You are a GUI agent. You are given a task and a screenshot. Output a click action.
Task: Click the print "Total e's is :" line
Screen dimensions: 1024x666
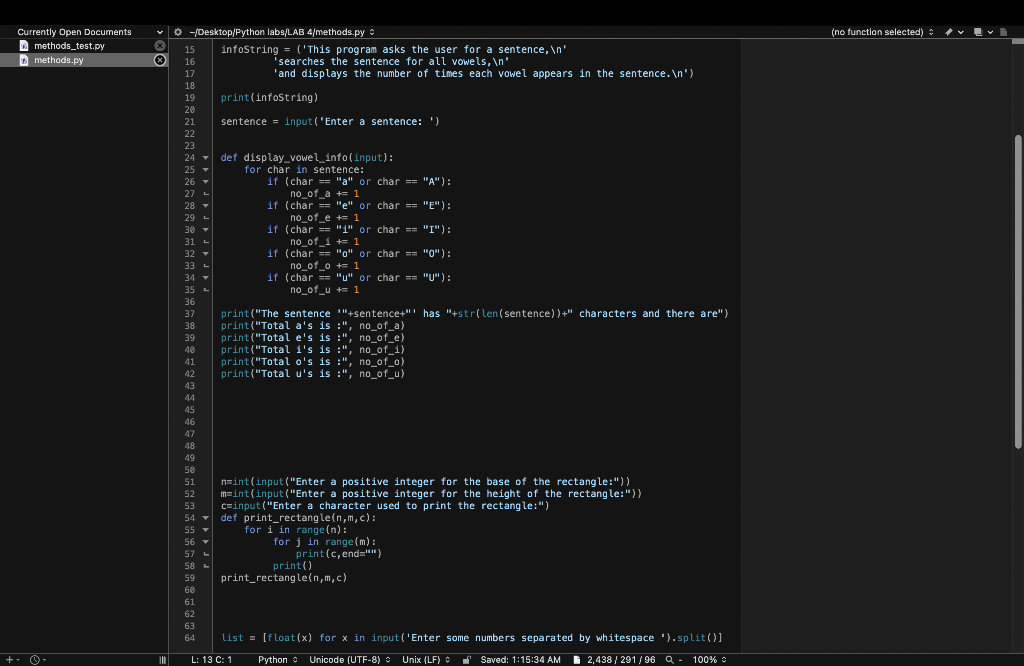point(313,338)
